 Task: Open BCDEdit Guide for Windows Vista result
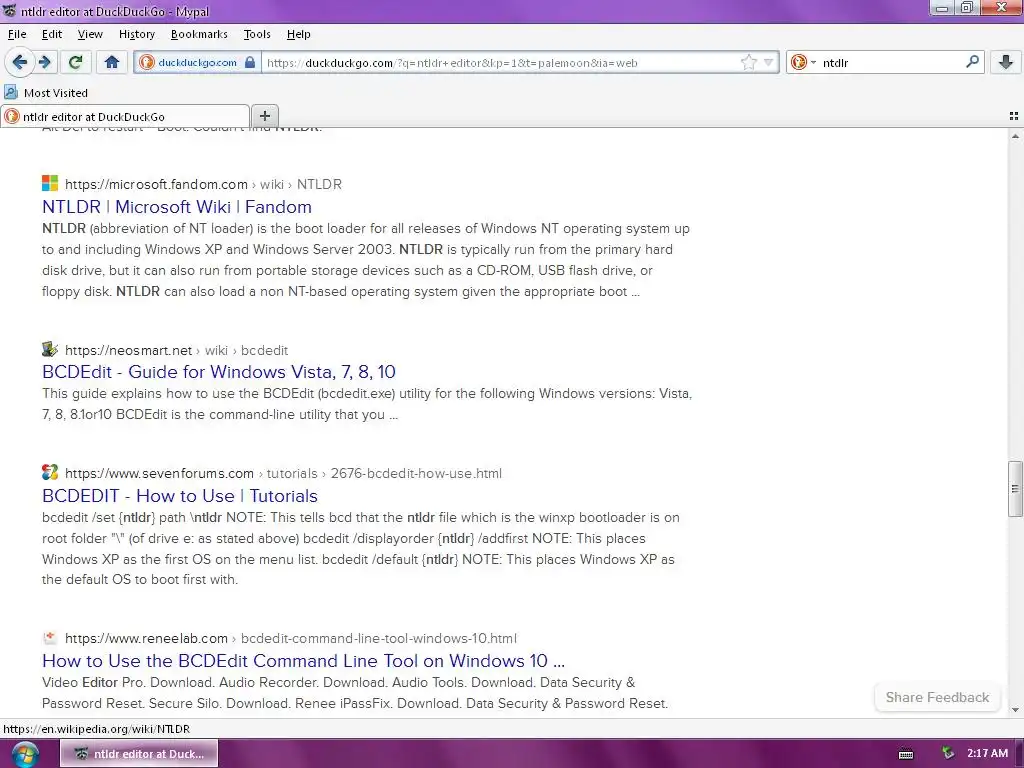219,372
